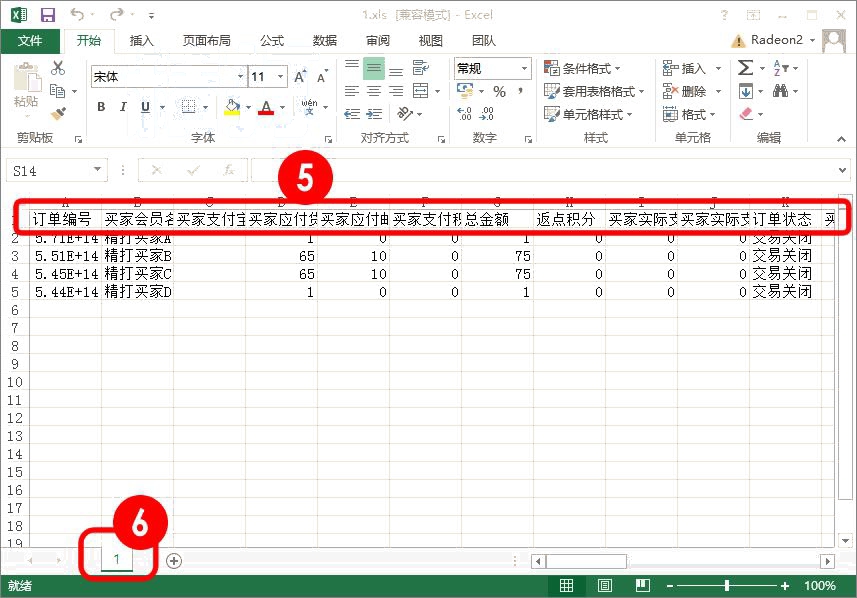Image resolution: width=857 pixels, height=598 pixels.
Task: Toggle bold formatting
Action: pyautogui.click(x=101, y=107)
